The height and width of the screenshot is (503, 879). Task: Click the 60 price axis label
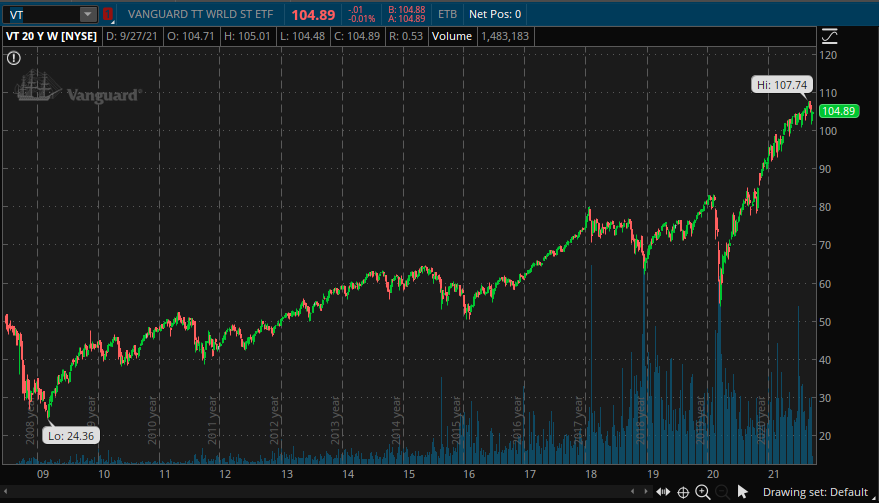(x=825, y=284)
